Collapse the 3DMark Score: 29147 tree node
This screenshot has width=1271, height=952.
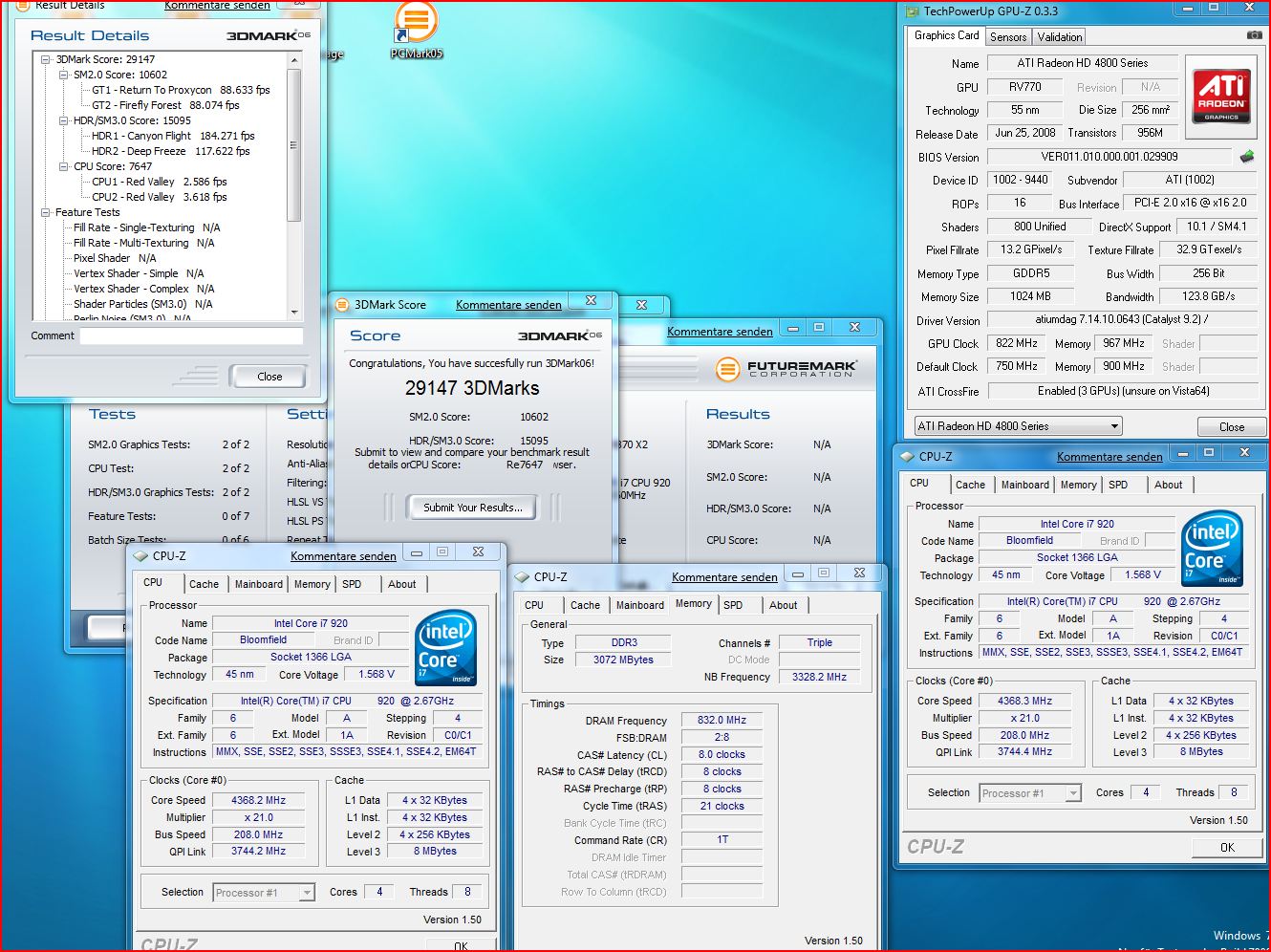coord(46,59)
